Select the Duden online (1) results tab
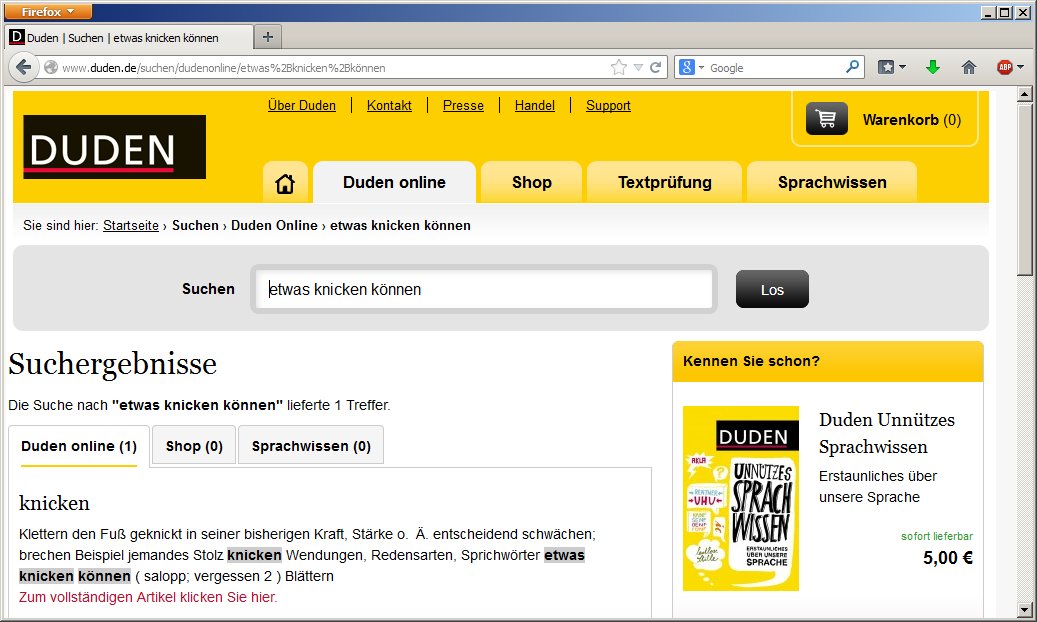The width and height of the screenshot is (1037, 622). (x=79, y=447)
